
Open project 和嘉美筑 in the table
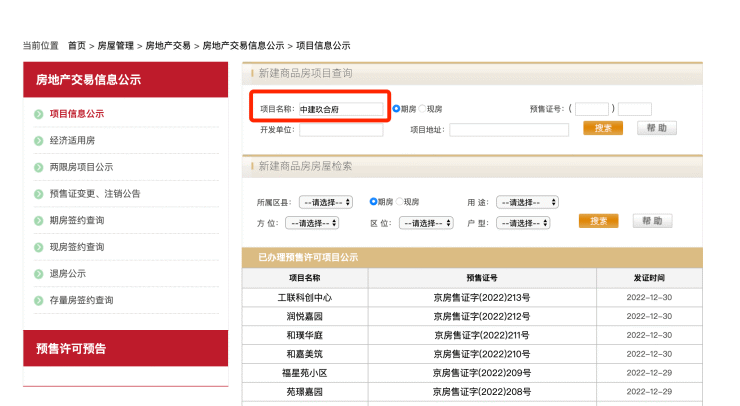pyautogui.click(x=304, y=355)
